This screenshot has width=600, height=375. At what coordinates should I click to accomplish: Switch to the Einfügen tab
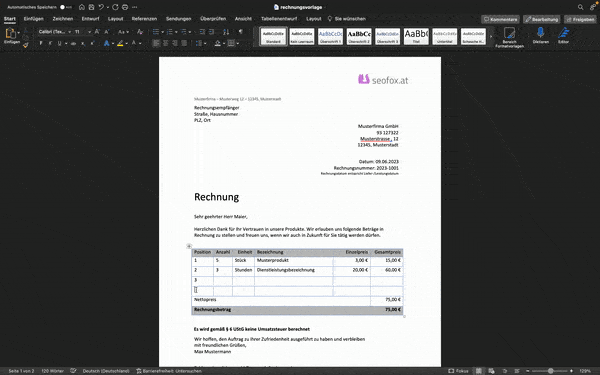34,19
